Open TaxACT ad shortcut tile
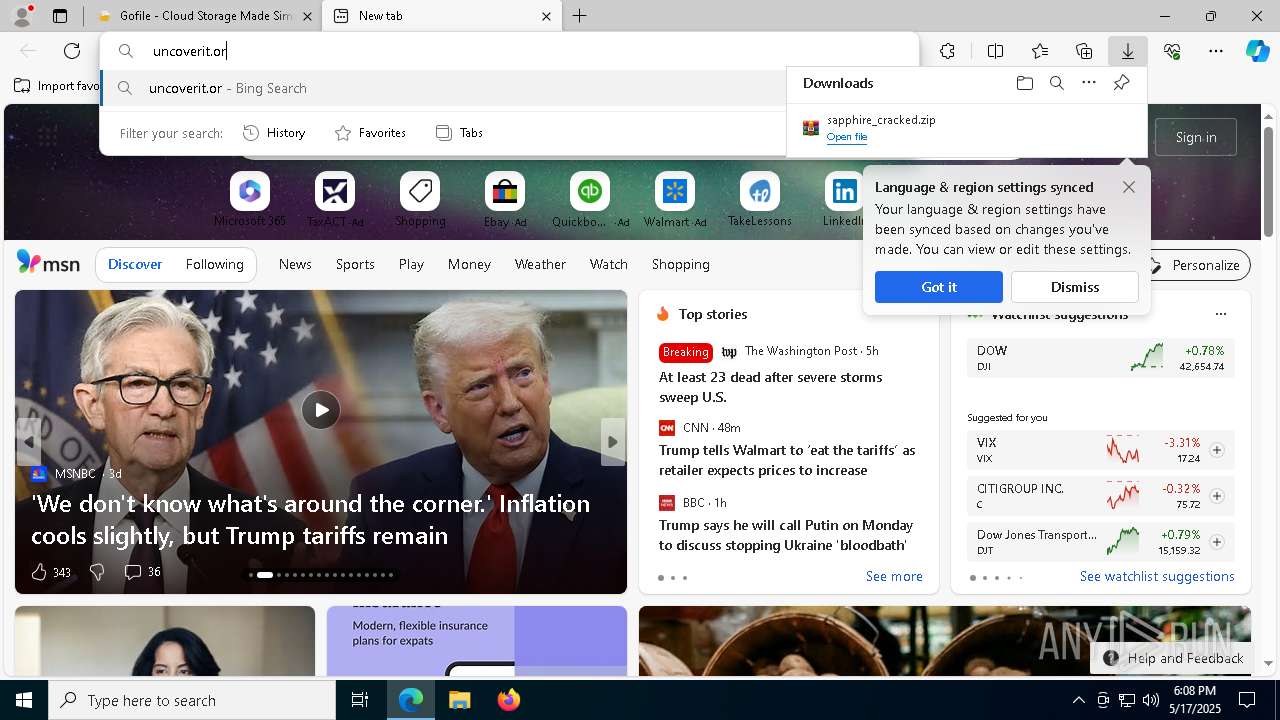The width and height of the screenshot is (1280, 720). (335, 199)
